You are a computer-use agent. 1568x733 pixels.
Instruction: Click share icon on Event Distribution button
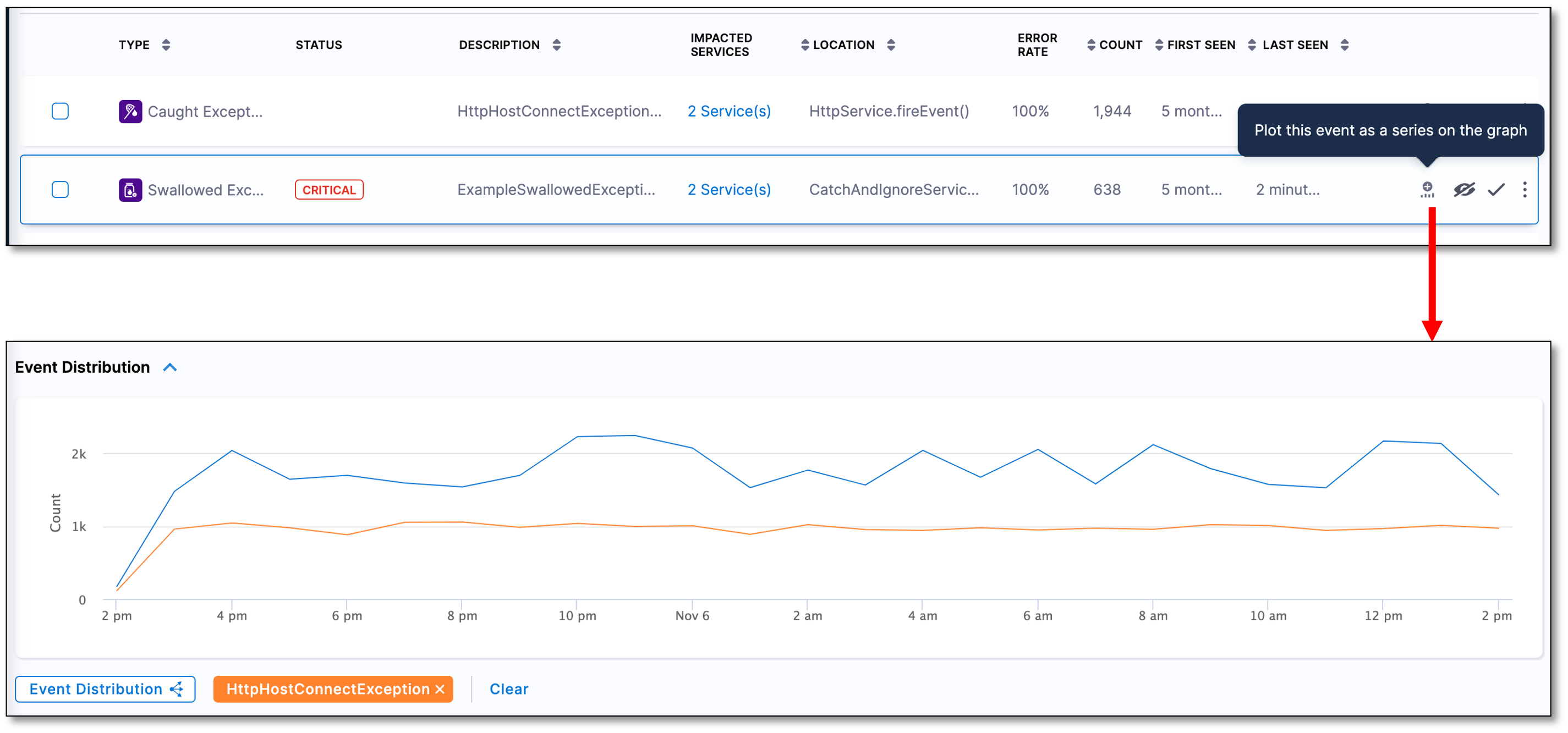click(177, 689)
